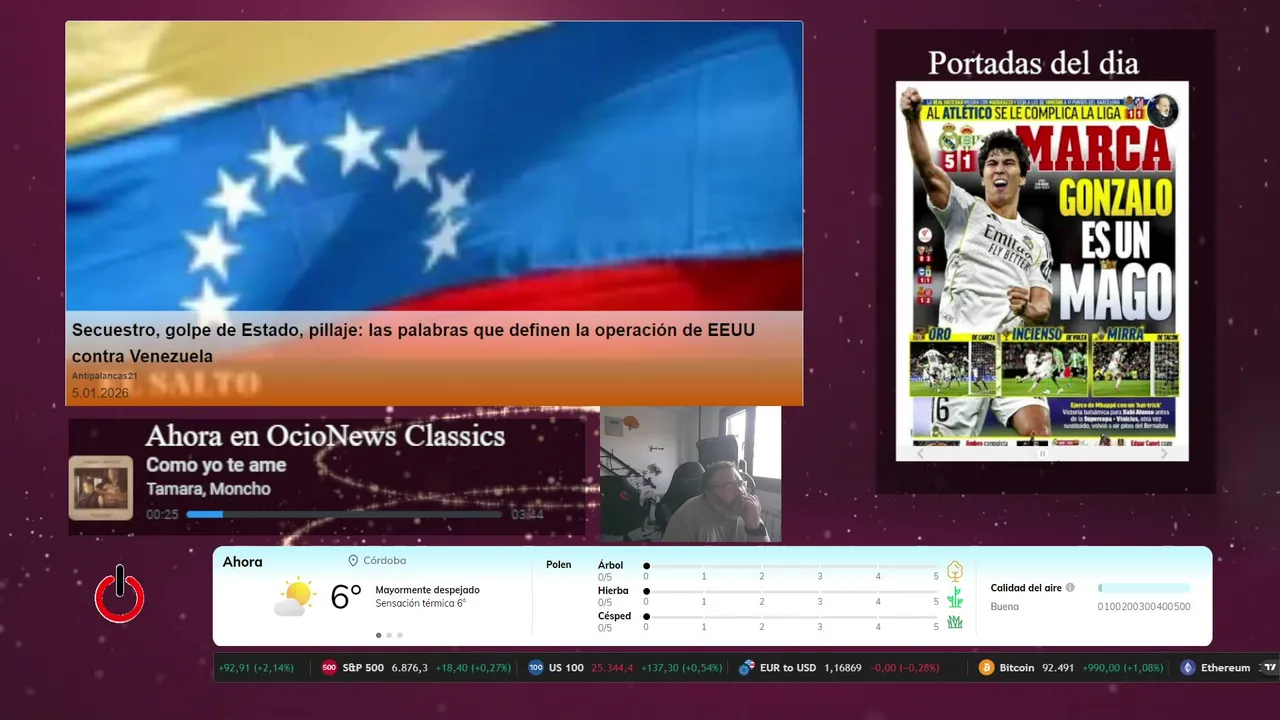The width and height of the screenshot is (1280, 720).
Task: Click the news date 5.01.2026
Action: point(100,394)
